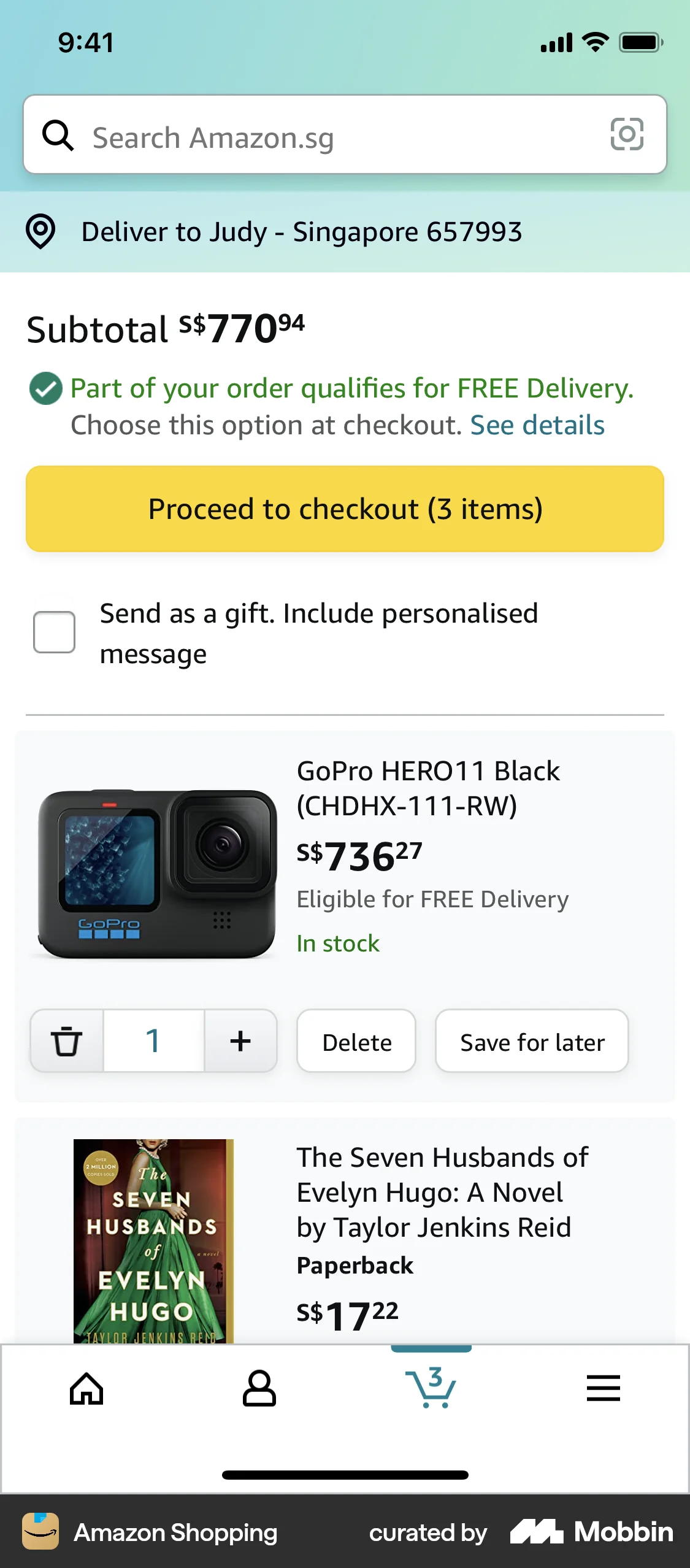Open the camera visual search icon
Image resolution: width=690 pixels, height=1568 pixels.
click(x=627, y=135)
